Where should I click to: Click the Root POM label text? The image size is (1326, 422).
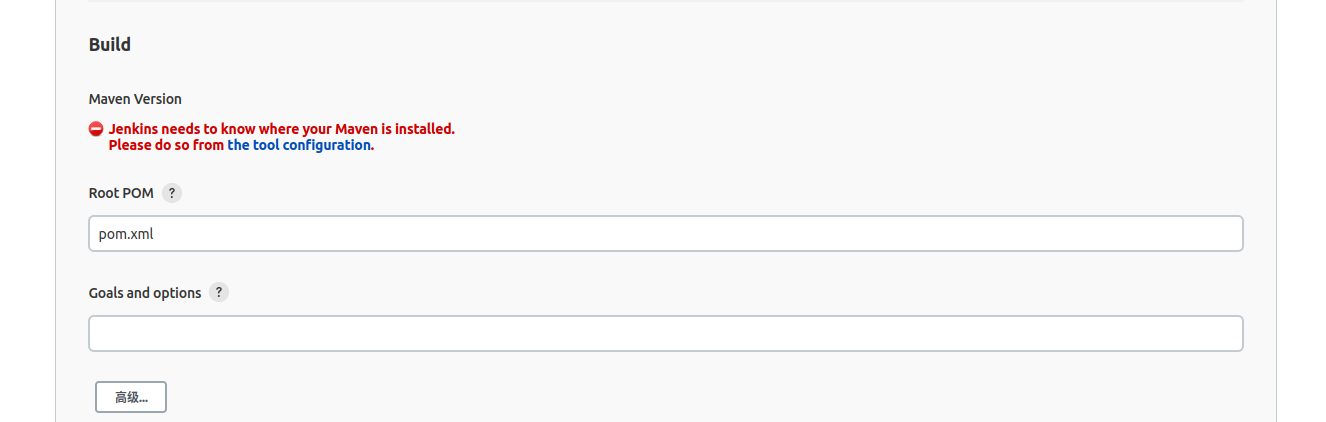tap(121, 193)
